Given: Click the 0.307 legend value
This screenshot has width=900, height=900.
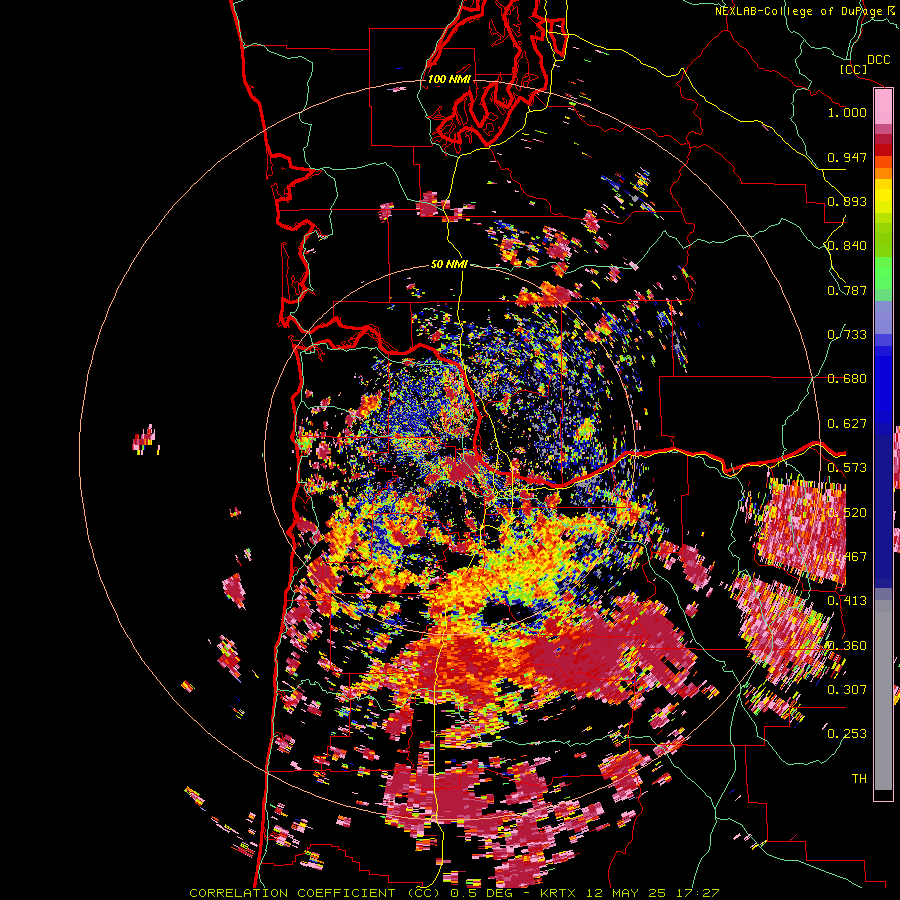Looking at the screenshot, I should [x=847, y=690].
